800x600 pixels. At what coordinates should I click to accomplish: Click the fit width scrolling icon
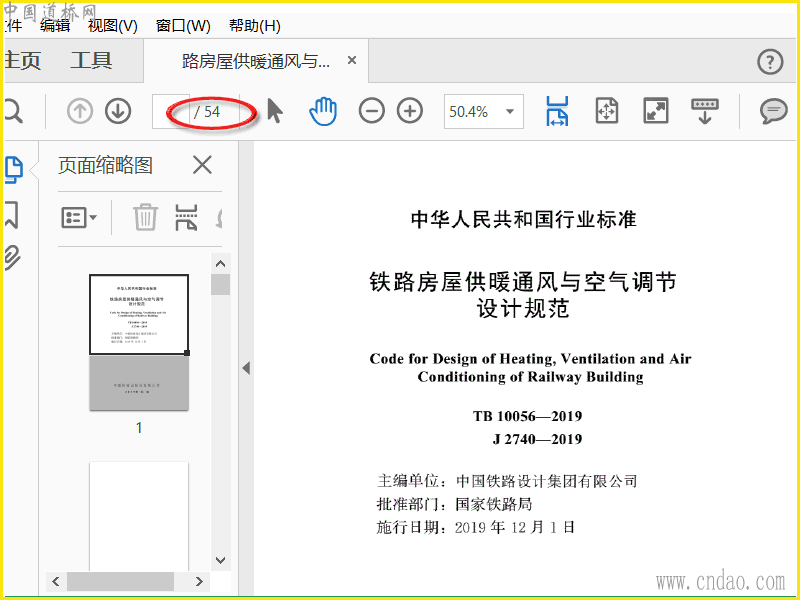557,111
